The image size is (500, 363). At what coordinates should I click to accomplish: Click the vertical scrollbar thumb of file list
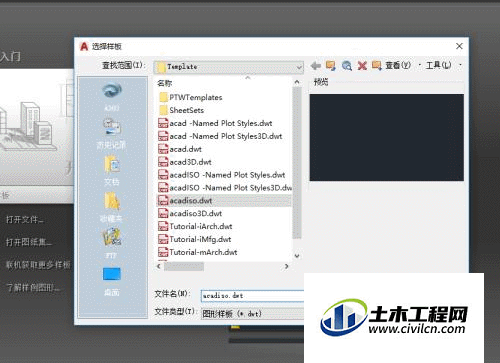point(297,163)
